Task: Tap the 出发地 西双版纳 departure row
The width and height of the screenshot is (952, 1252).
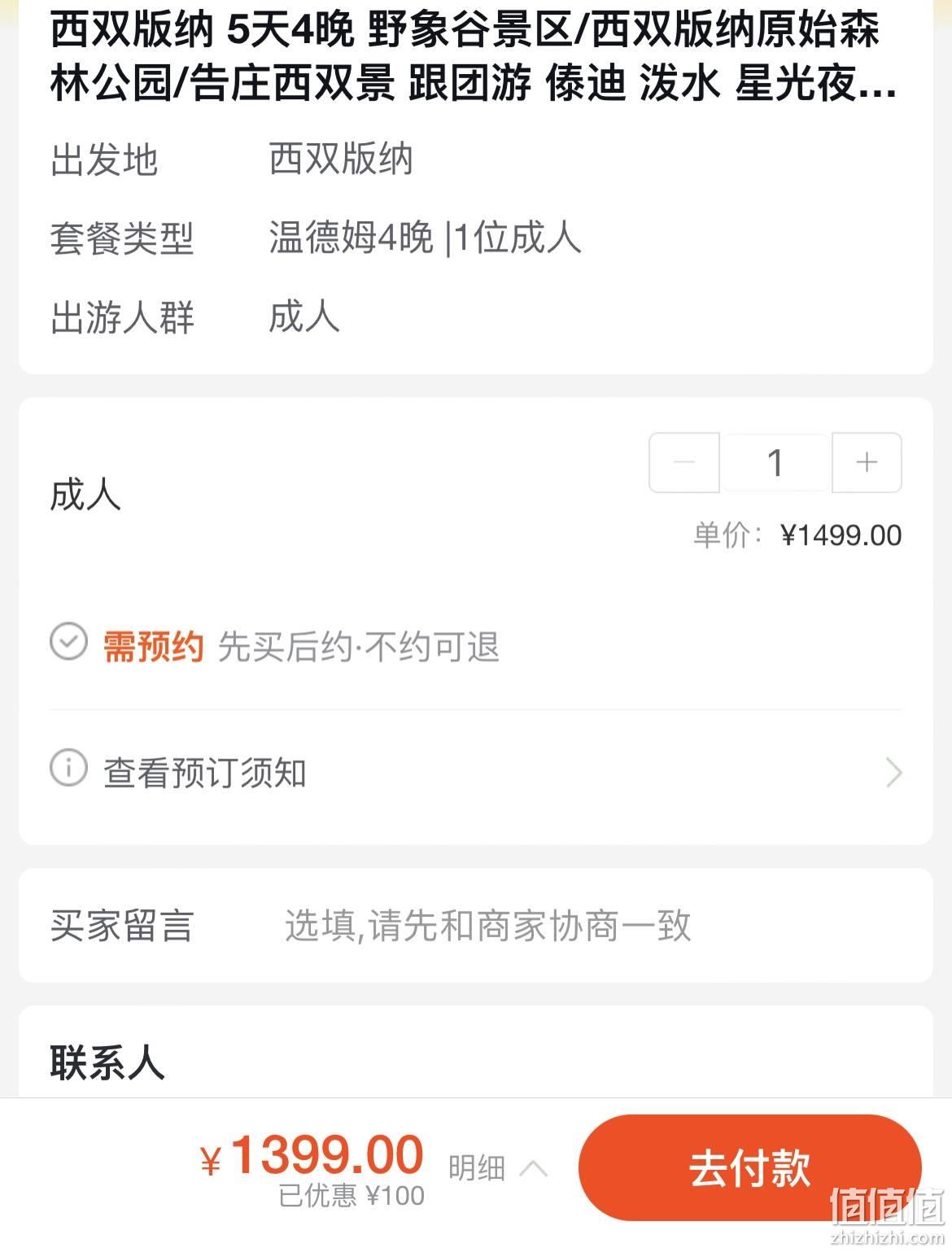Action: [476, 159]
